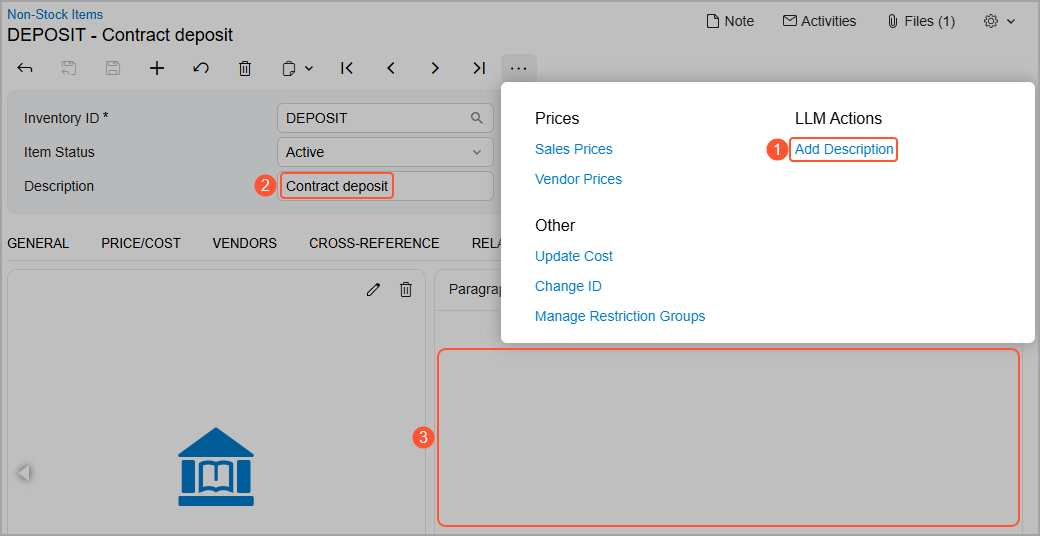This screenshot has height=536, width=1040.
Task: Open the VENDORS tab
Action: [x=244, y=243]
